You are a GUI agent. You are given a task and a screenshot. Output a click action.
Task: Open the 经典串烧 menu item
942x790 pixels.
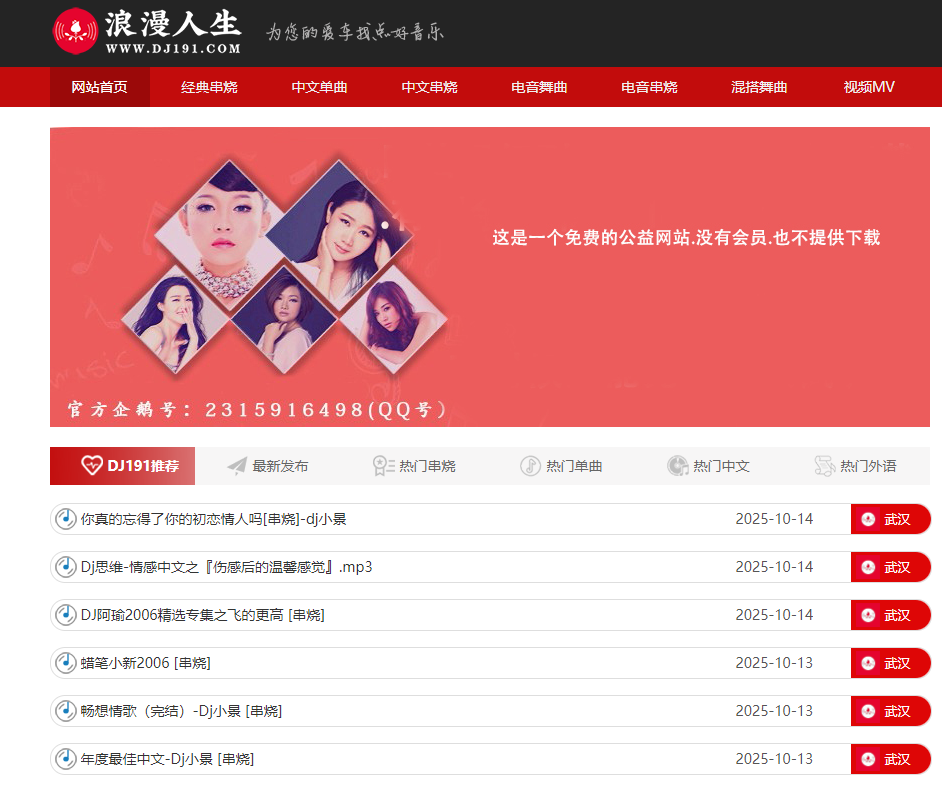pos(209,87)
